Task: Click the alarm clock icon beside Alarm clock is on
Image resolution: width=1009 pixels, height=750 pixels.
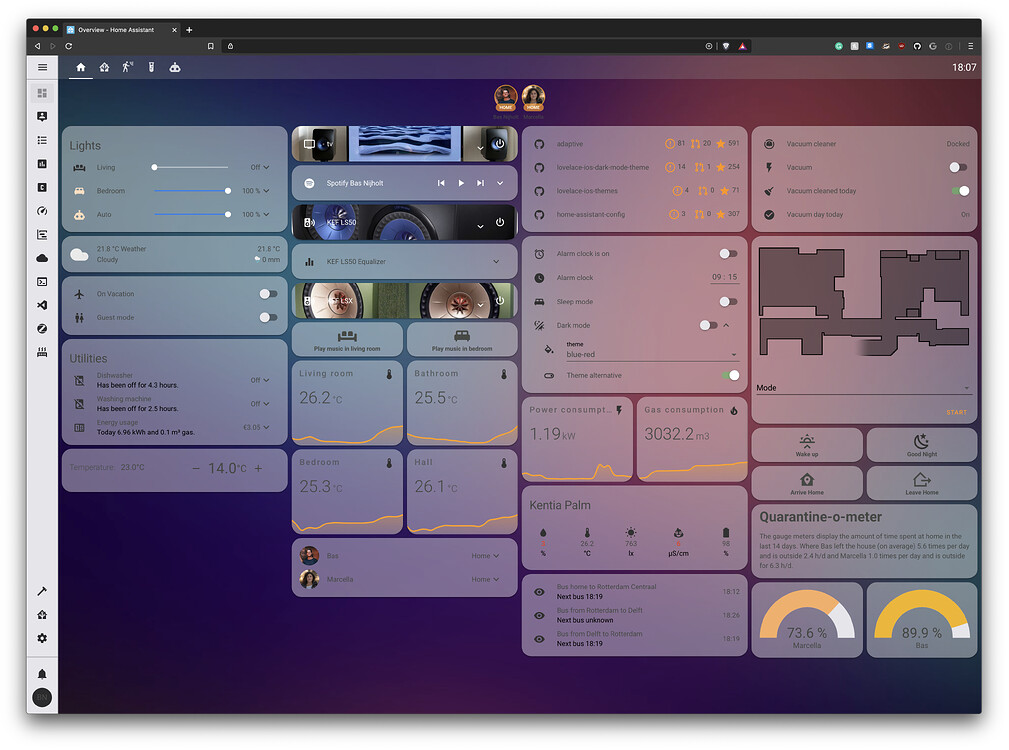Action: tap(539, 253)
